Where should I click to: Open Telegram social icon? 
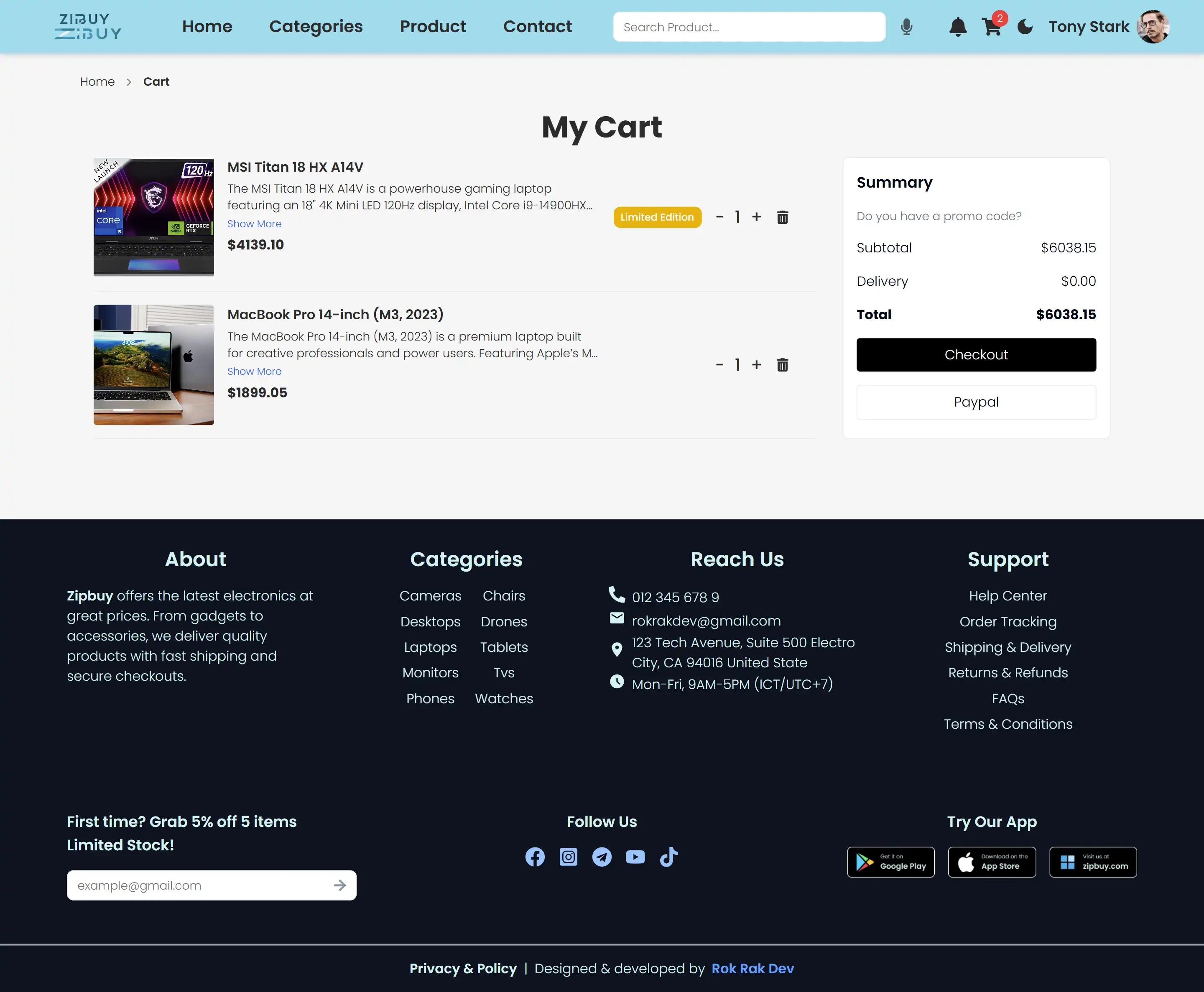[602, 857]
